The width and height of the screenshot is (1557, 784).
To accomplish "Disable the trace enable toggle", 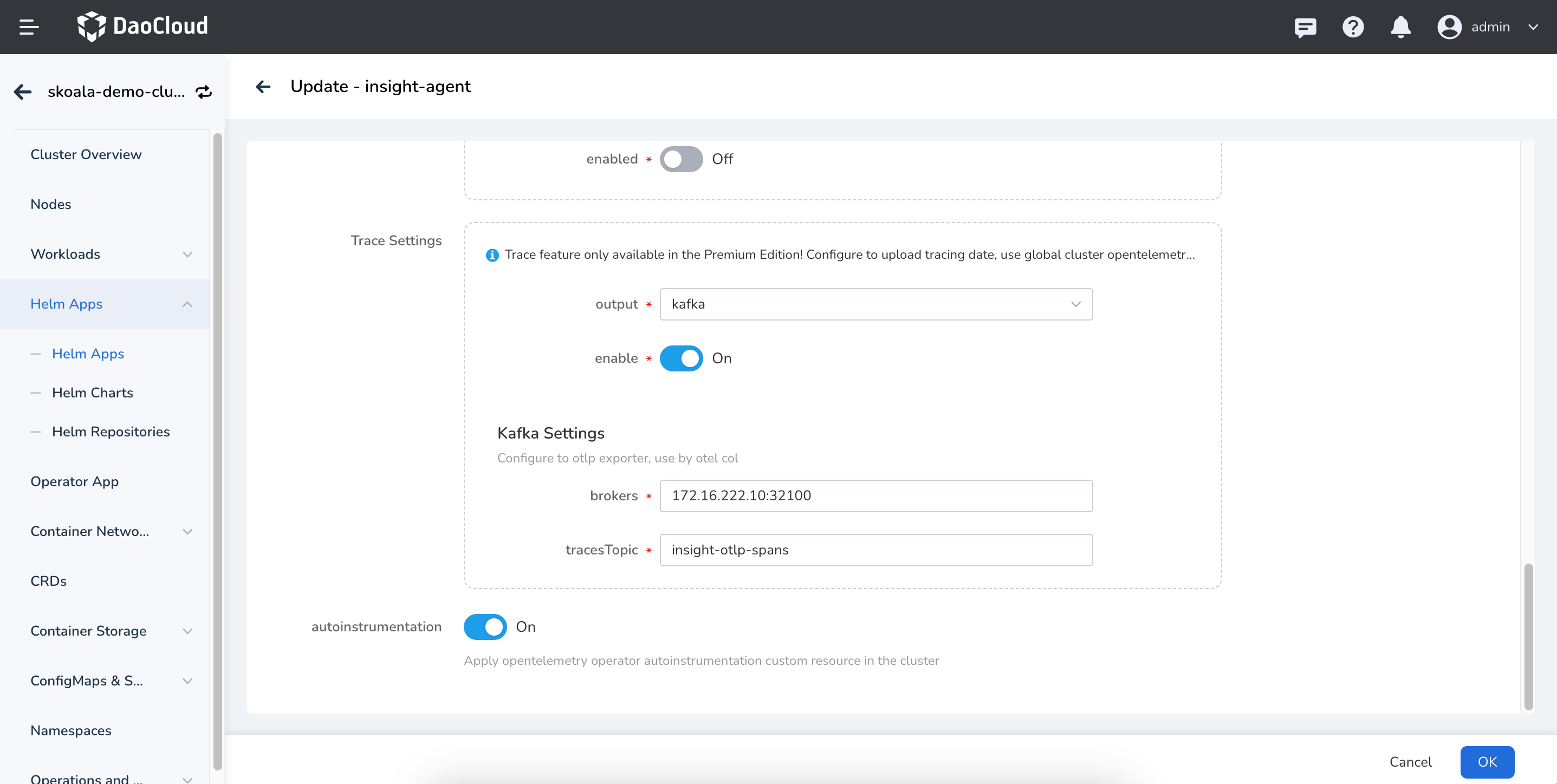I will pyautogui.click(x=680, y=358).
